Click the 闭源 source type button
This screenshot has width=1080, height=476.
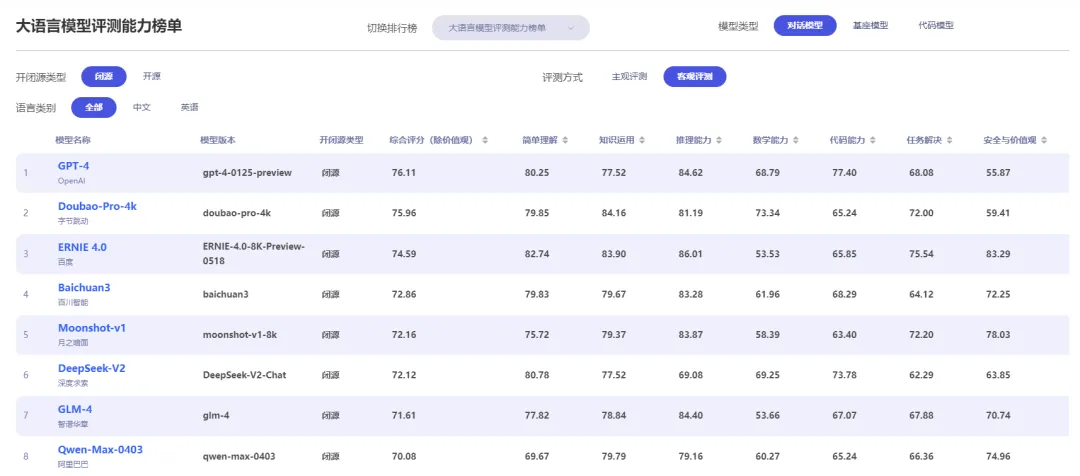point(104,76)
